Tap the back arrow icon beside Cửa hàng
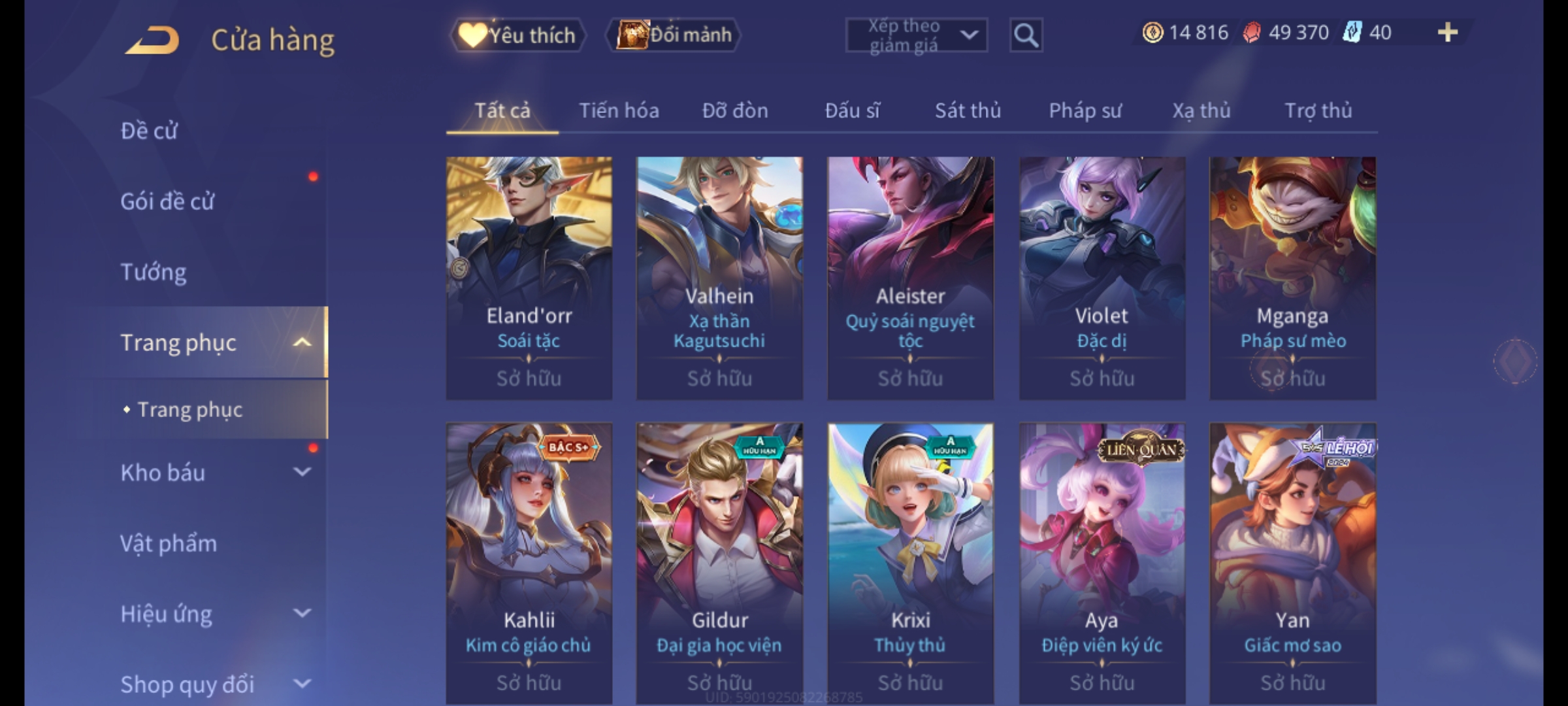This screenshot has height=706, width=1568. (152, 40)
